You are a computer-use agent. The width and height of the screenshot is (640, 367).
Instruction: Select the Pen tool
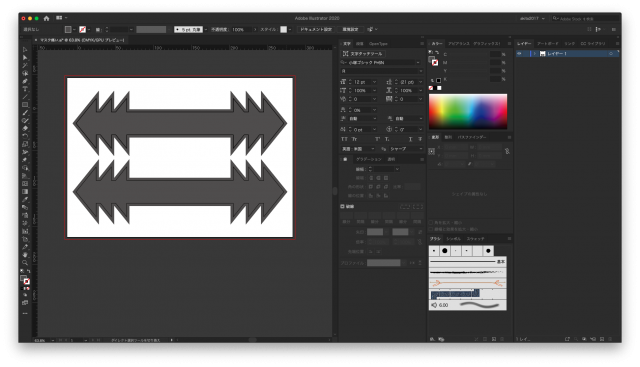coord(25,81)
